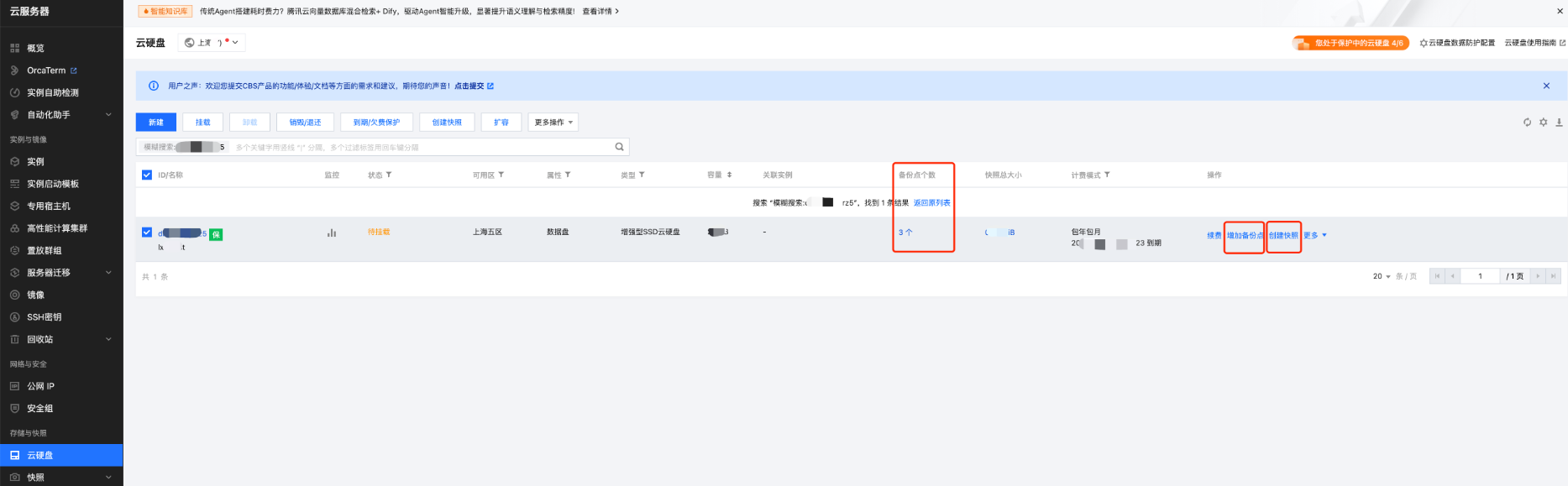Click the monitoring chart icon in row
The width and height of the screenshot is (1568, 486).
tap(332, 233)
